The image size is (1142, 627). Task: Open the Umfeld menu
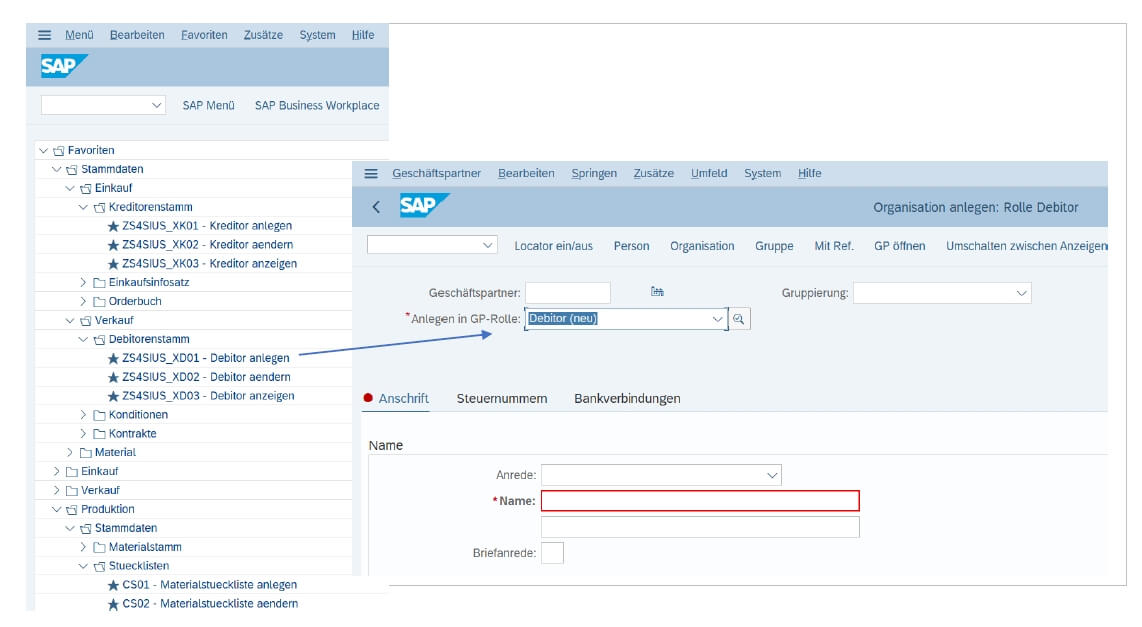pos(709,173)
